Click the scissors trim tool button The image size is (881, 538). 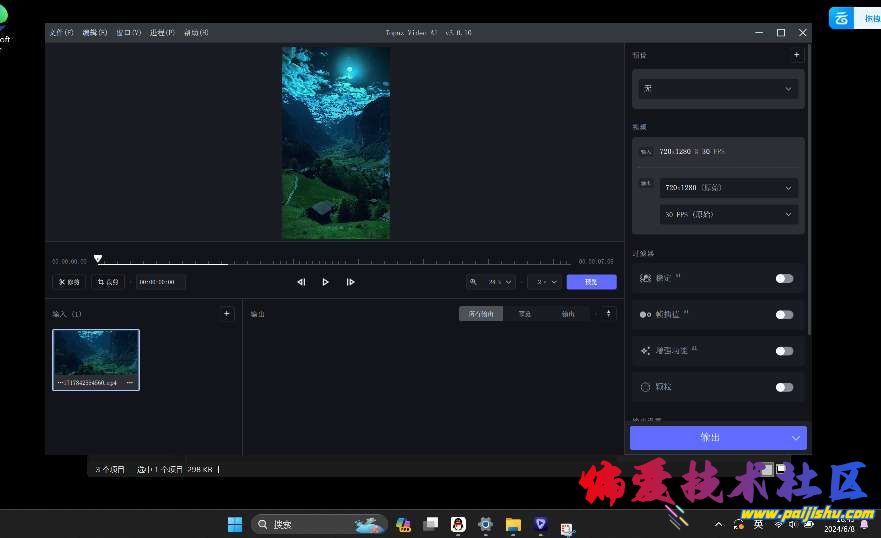click(69, 282)
